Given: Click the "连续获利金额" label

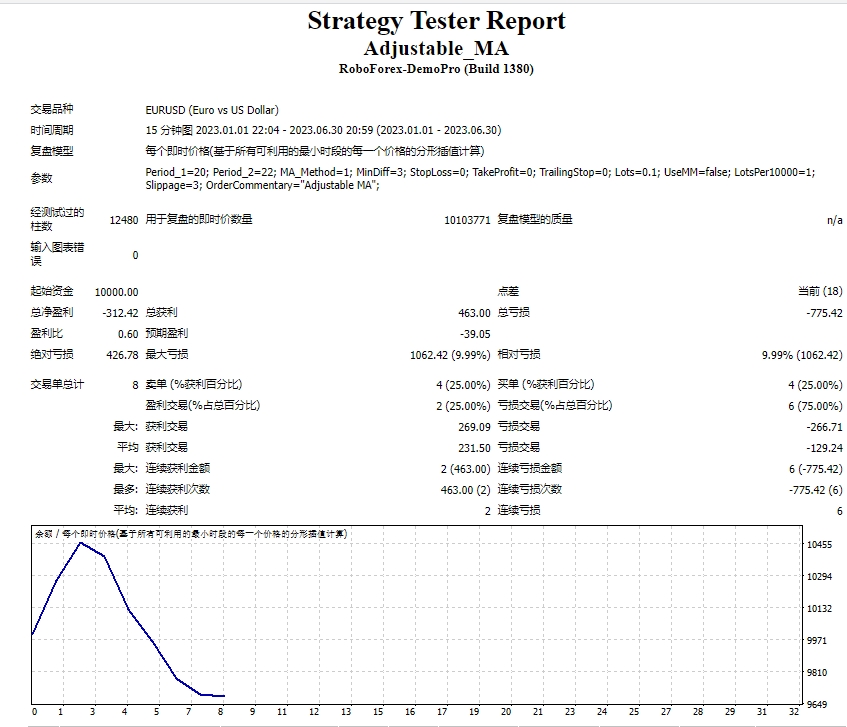Looking at the screenshot, I should pos(178,469).
